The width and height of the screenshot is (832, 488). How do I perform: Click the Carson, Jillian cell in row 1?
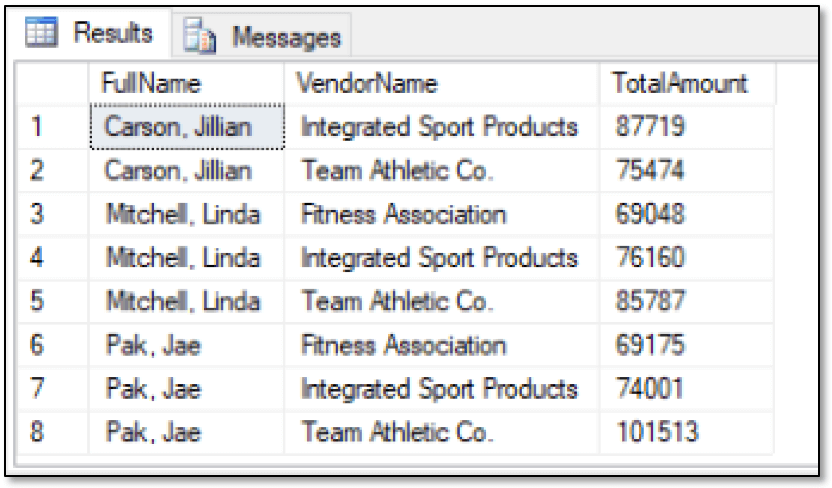187,127
